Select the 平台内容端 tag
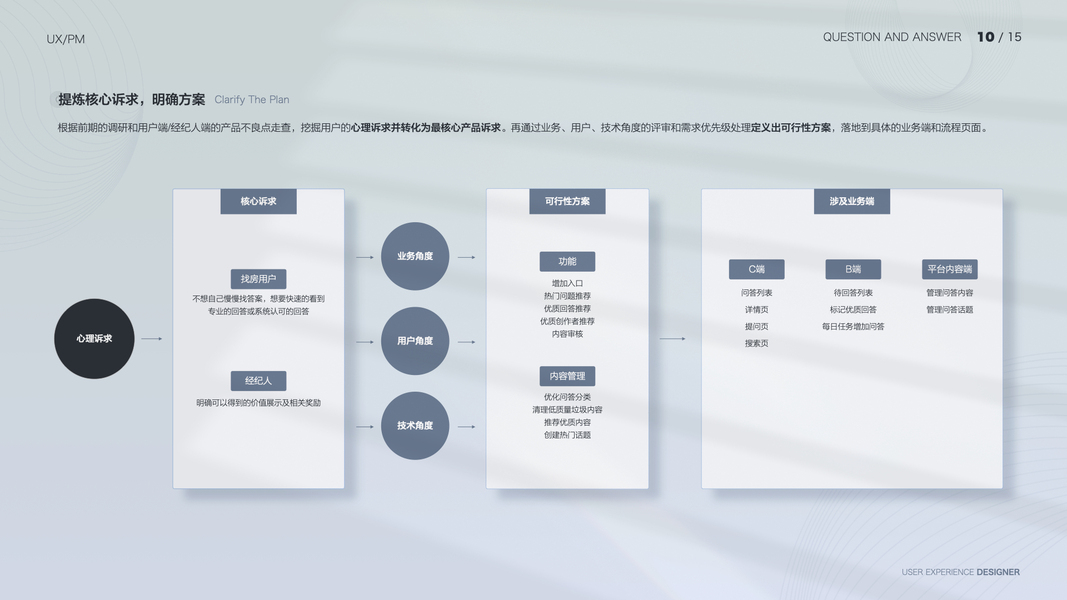 pyautogui.click(x=950, y=269)
